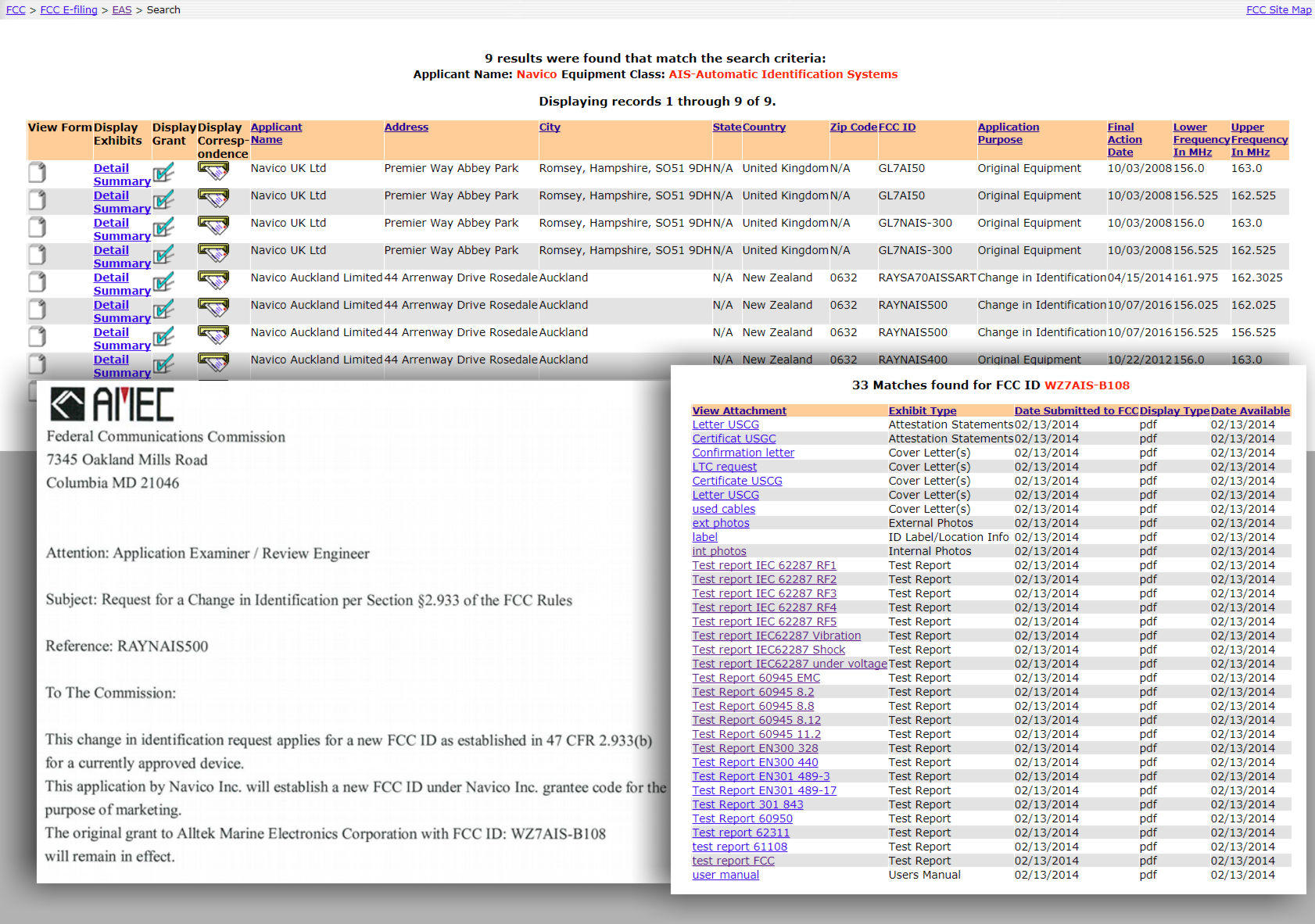The height and width of the screenshot is (924, 1315).
Task: Open View Form icon for GL7NAIS-300 156.0 row
Action: [37, 227]
